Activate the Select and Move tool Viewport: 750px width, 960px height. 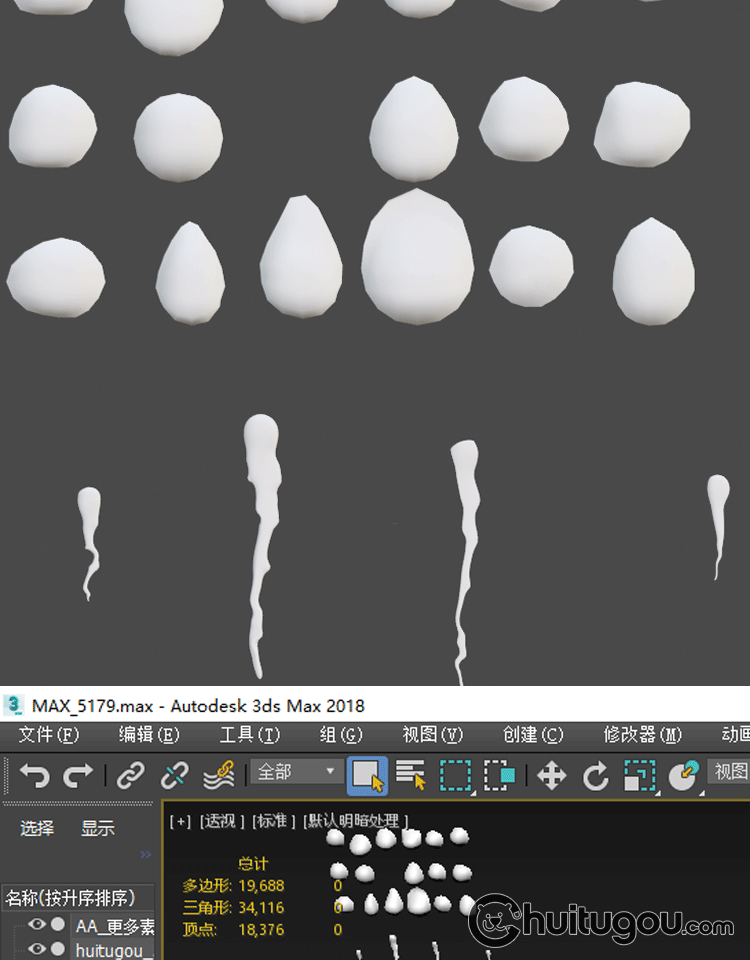552,775
